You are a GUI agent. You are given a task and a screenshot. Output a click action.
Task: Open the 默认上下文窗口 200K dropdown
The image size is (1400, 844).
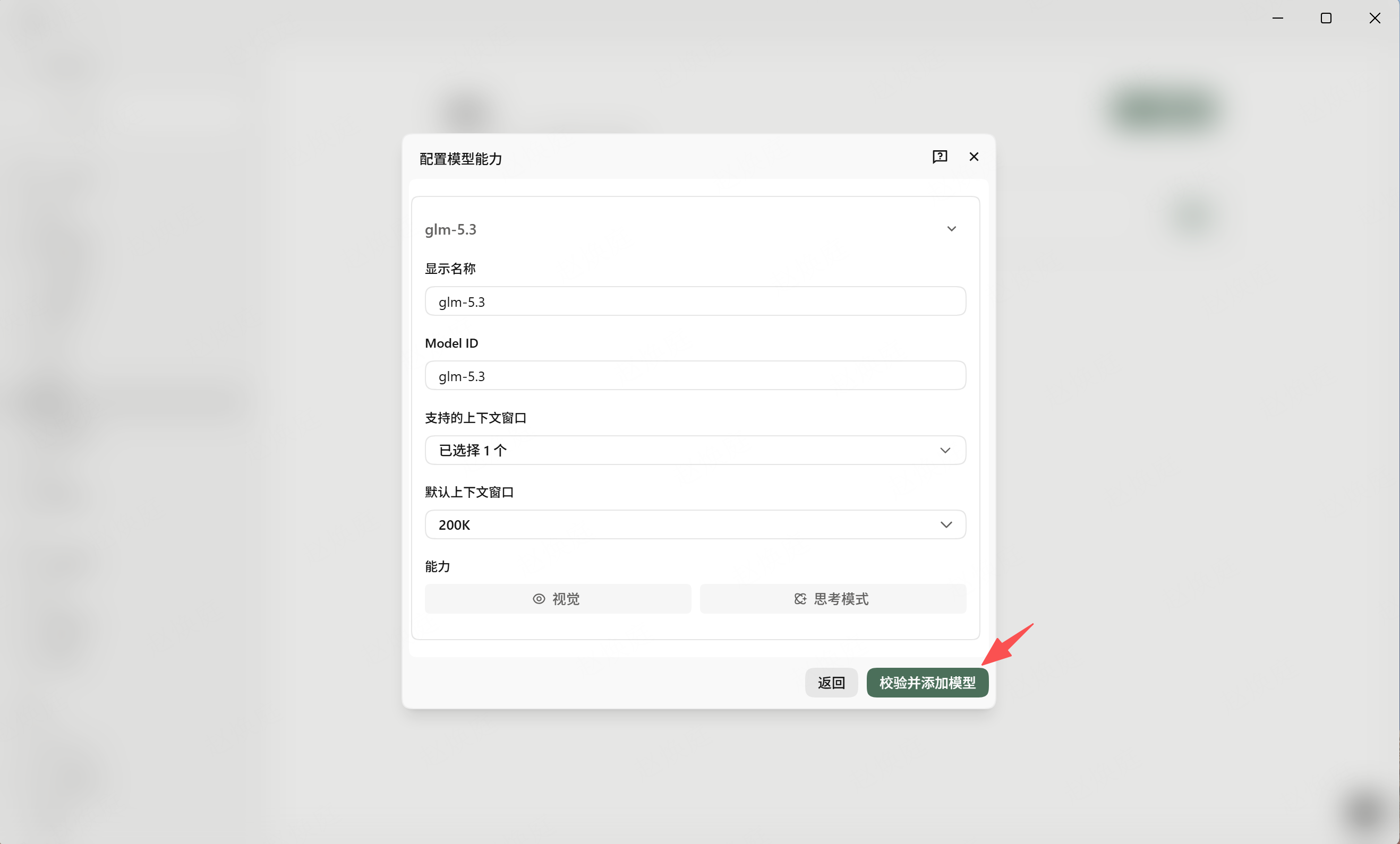pyautogui.click(x=695, y=525)
